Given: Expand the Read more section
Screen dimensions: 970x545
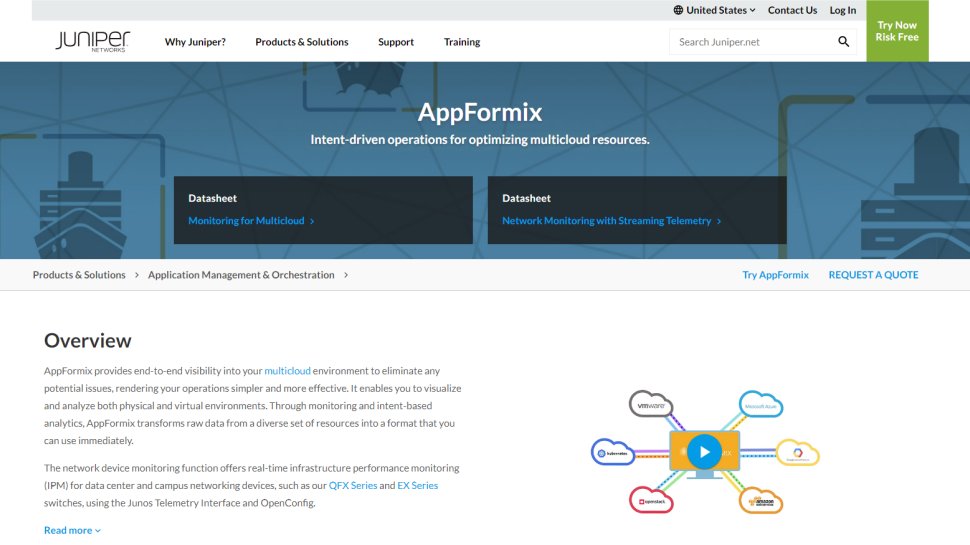Looking at the screenshot, I should click(x=72, y=530).
